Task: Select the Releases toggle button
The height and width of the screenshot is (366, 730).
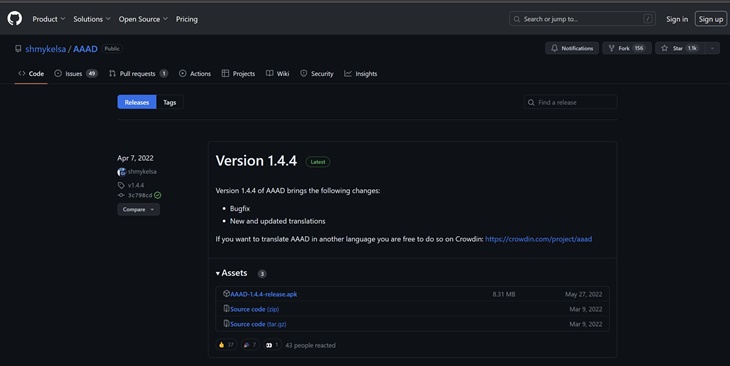Action: (137, 102)
